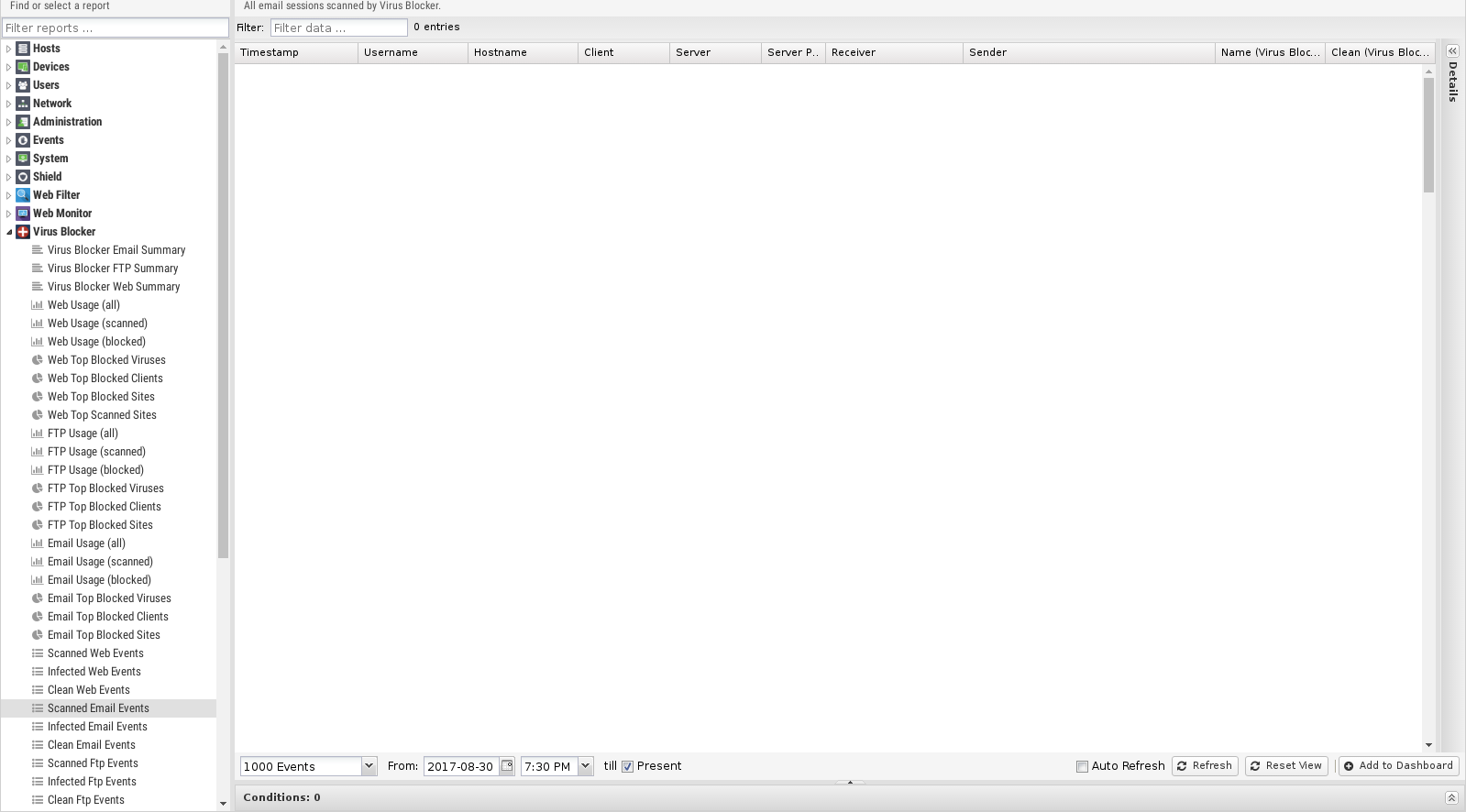The image size is (1466, 812).
Task: Click the list icon beside Clean Ftp Events
Action: [38, 800]
